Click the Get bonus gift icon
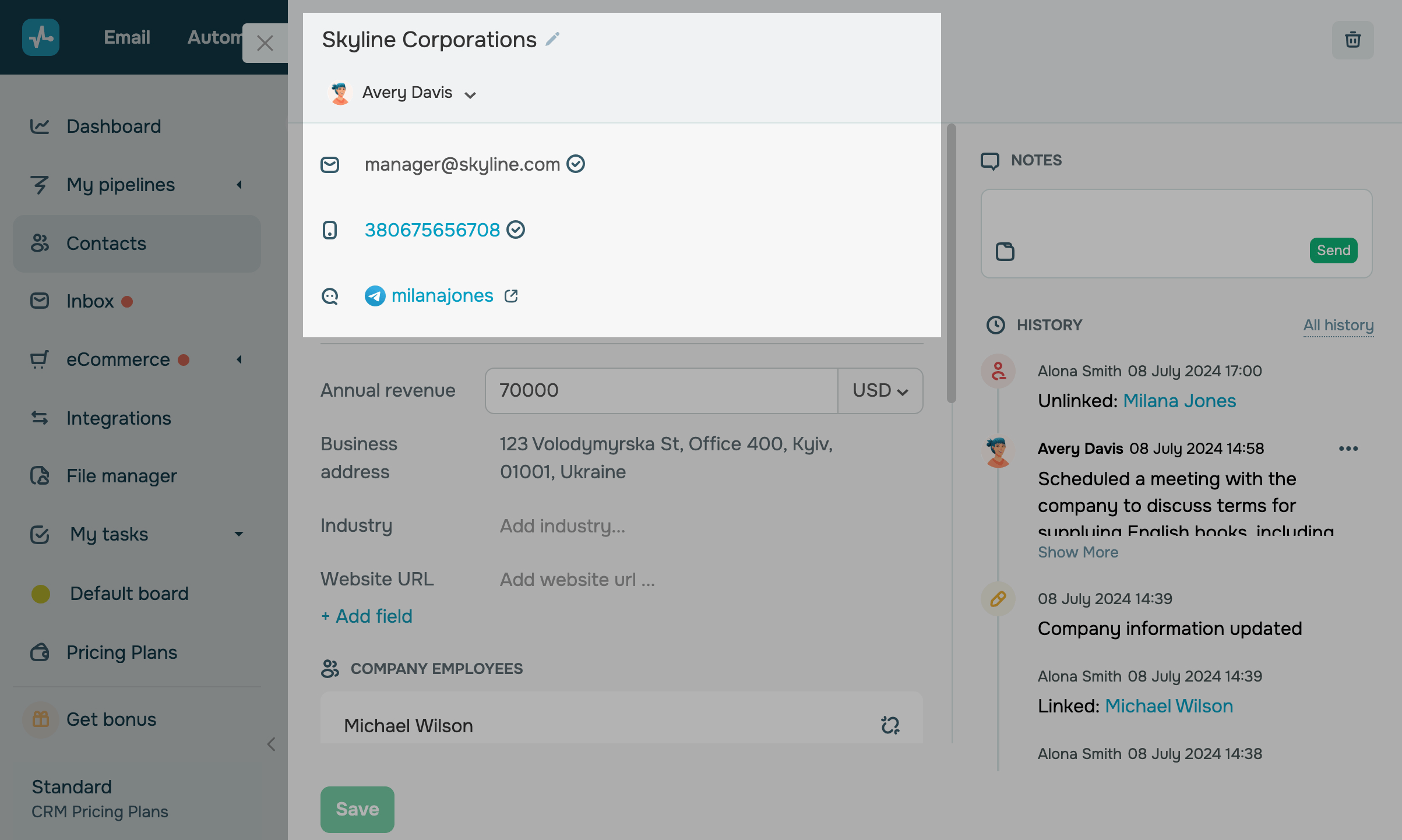This screenshot has height=840, width=1402. (40, 719)
